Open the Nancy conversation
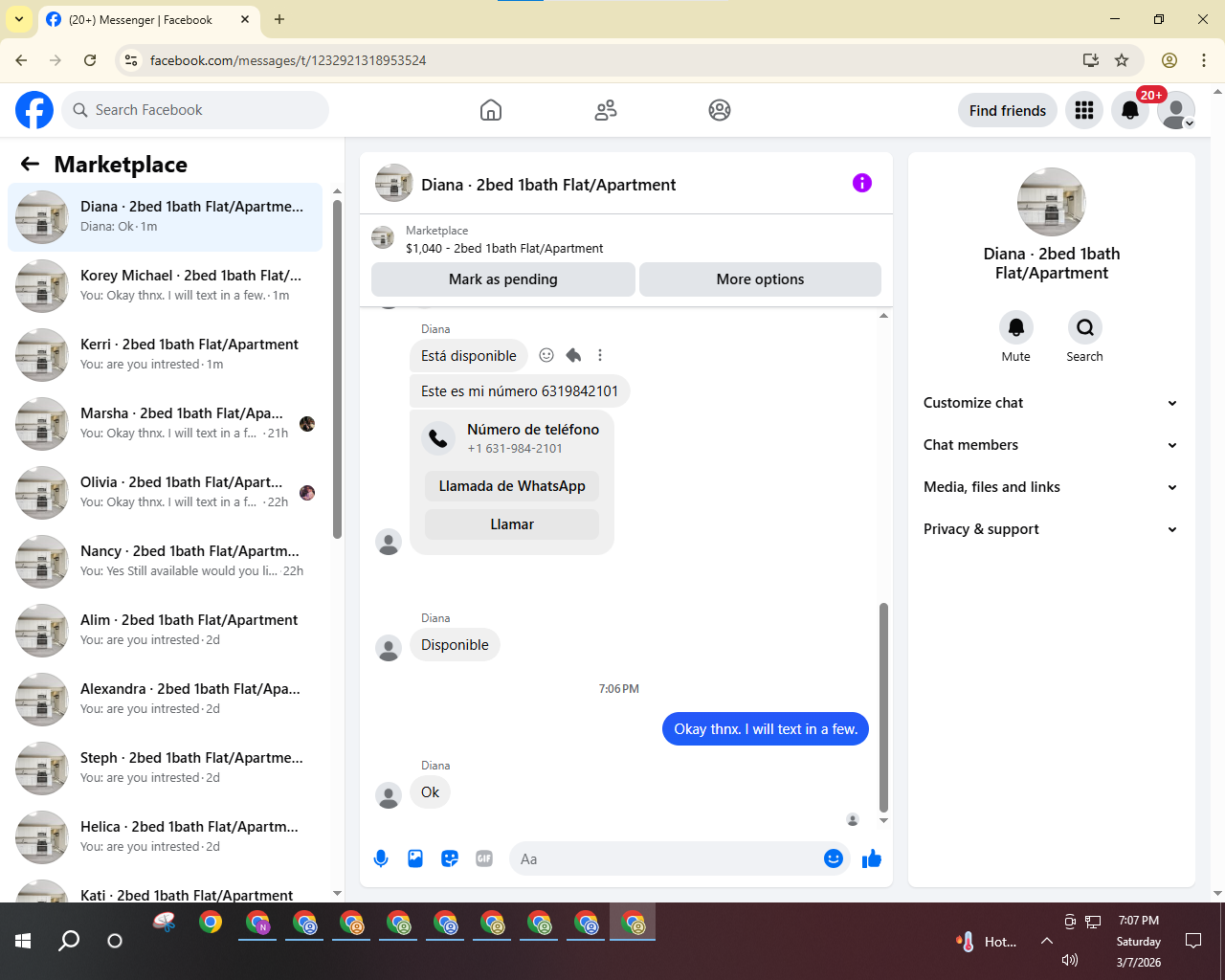Screen dimensions: 1225x980 tap(166, 561)
